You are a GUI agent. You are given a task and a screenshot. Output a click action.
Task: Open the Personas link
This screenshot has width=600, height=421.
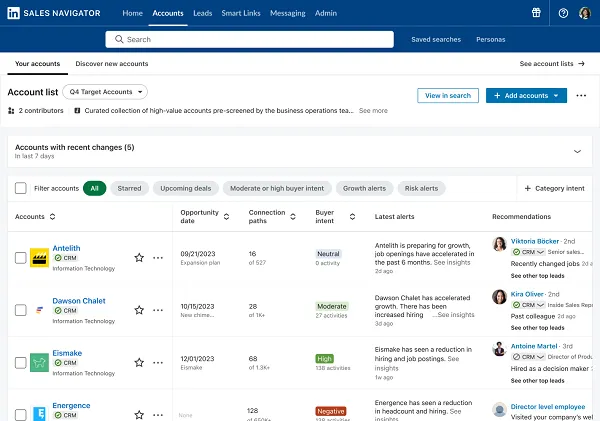click(491, 39)
